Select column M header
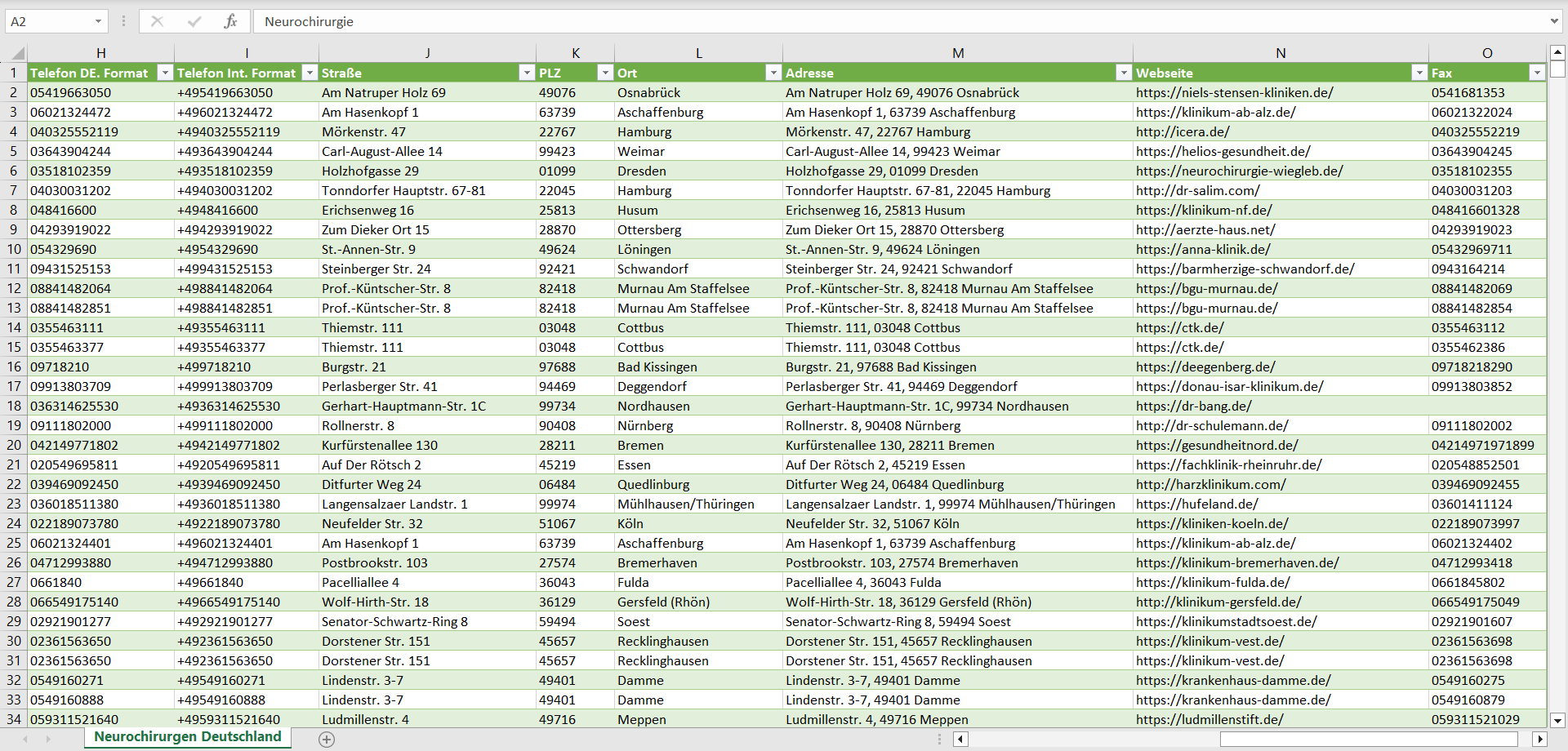The height and width of the screenshot is (751, 1568). [958, 53]
